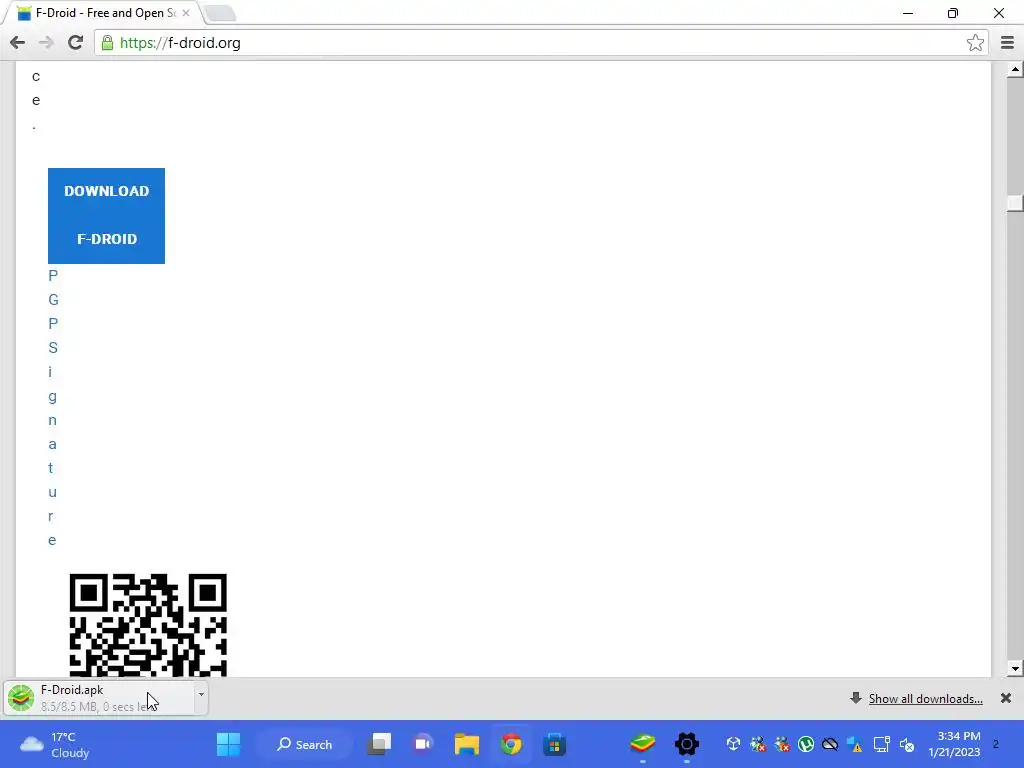Expand the F-Droid.apk download options arrow
Viewport: 1024px width, 768px height.
tap(201, 694)
